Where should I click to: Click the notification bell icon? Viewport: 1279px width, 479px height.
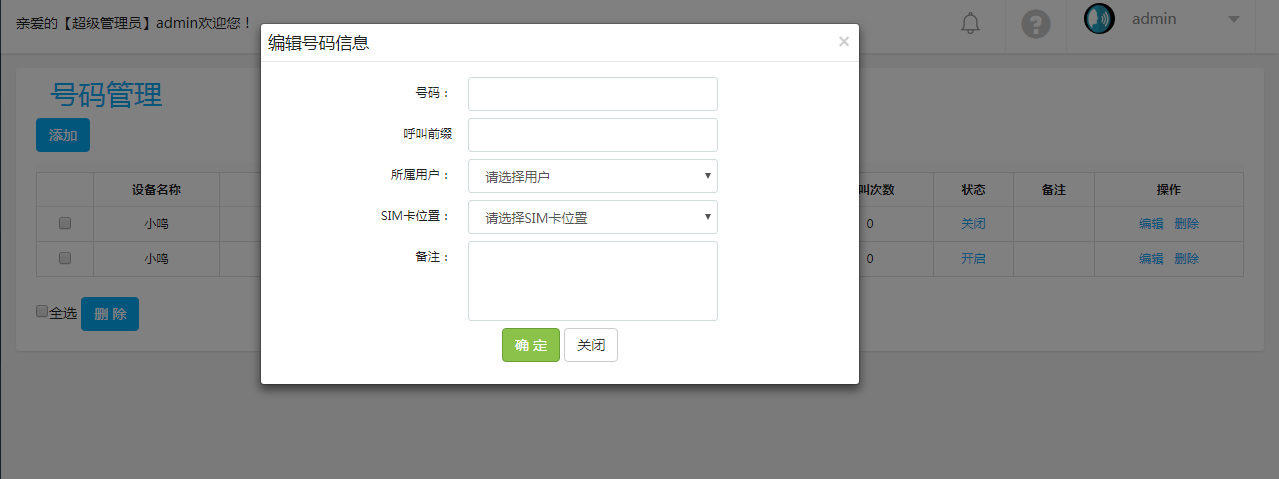[x=970, y=24]
